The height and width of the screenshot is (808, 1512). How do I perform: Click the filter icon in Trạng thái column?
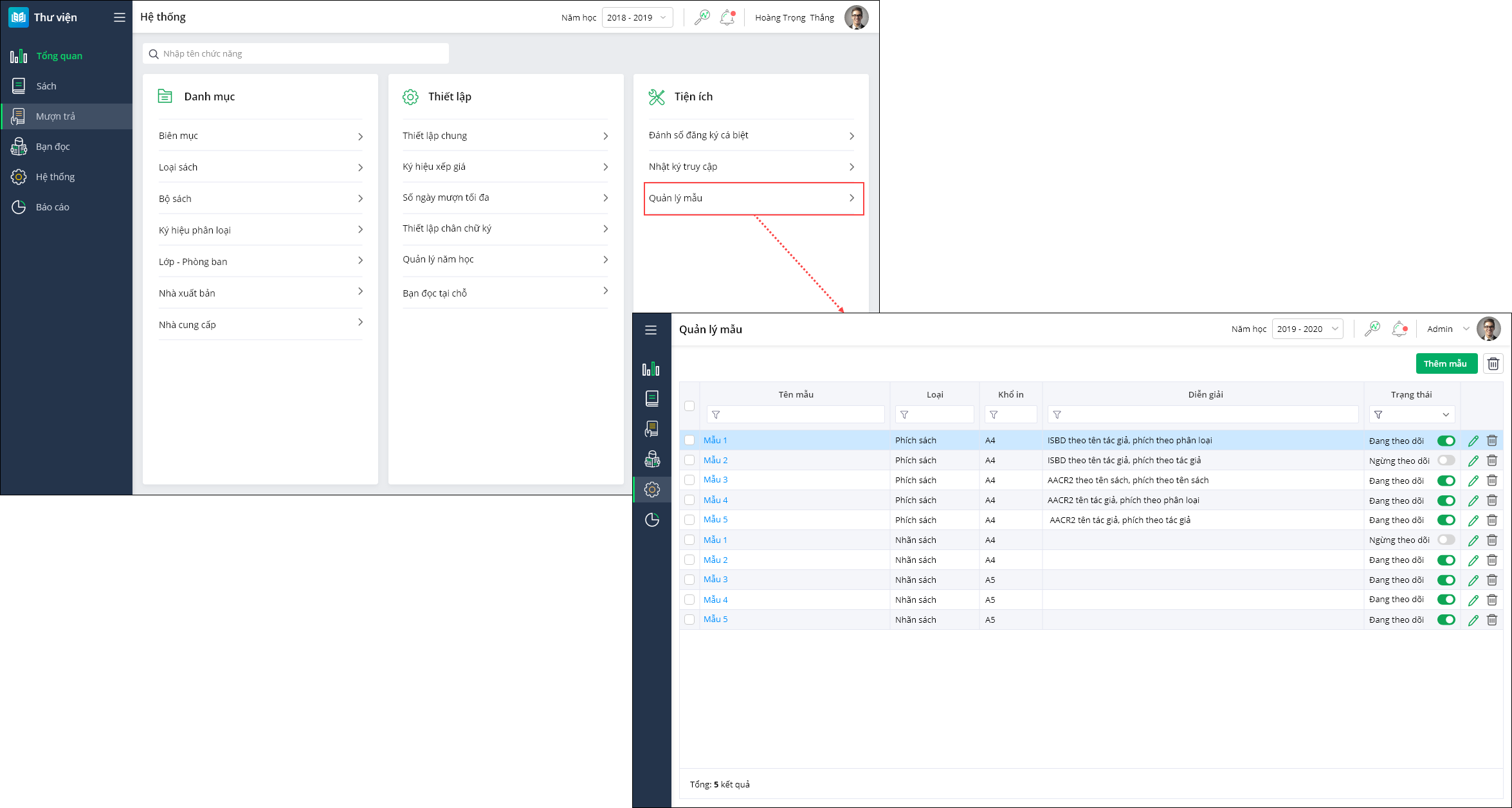pos(1378,415)
